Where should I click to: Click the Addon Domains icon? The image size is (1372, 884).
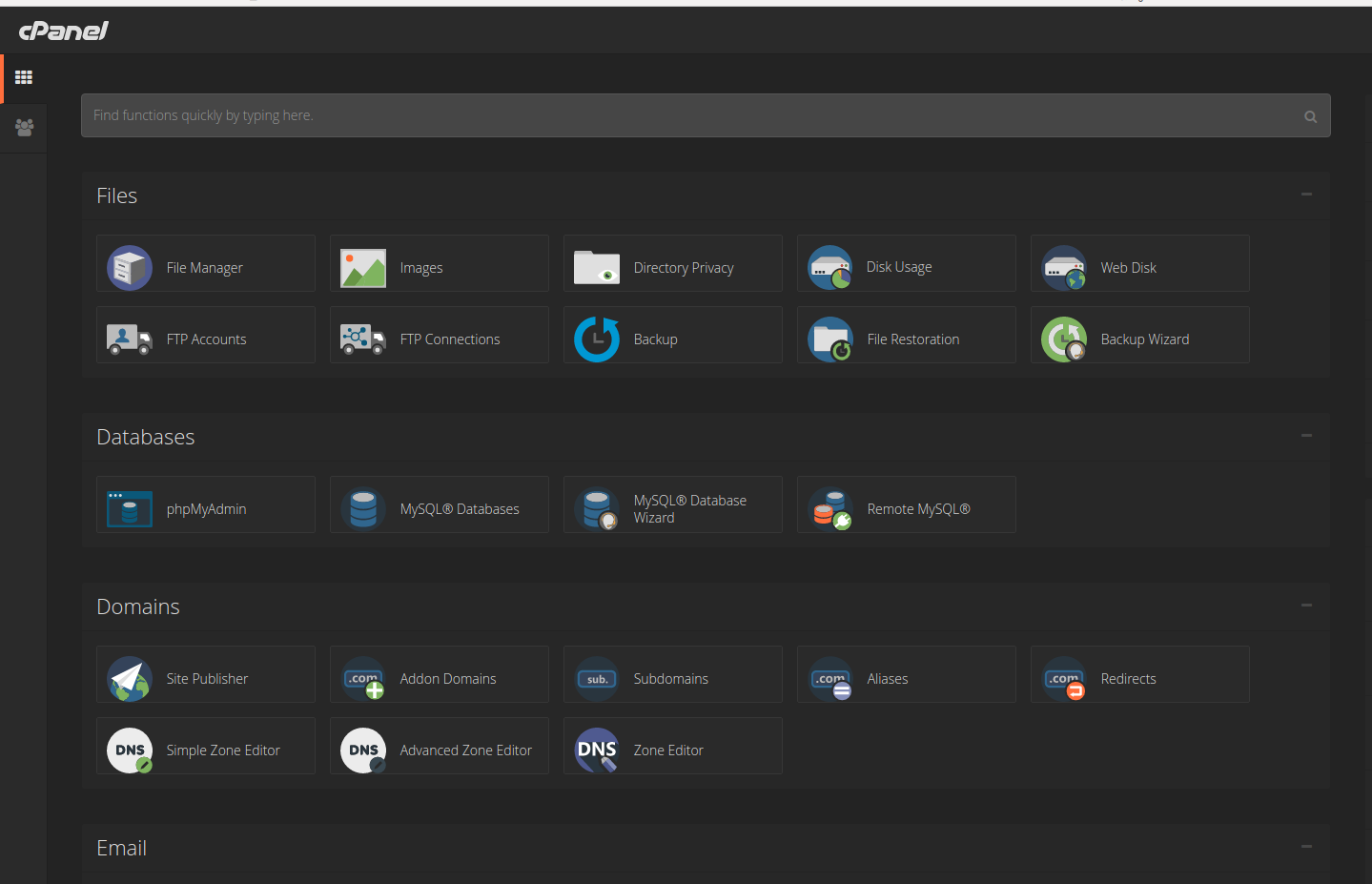(363, 679)
